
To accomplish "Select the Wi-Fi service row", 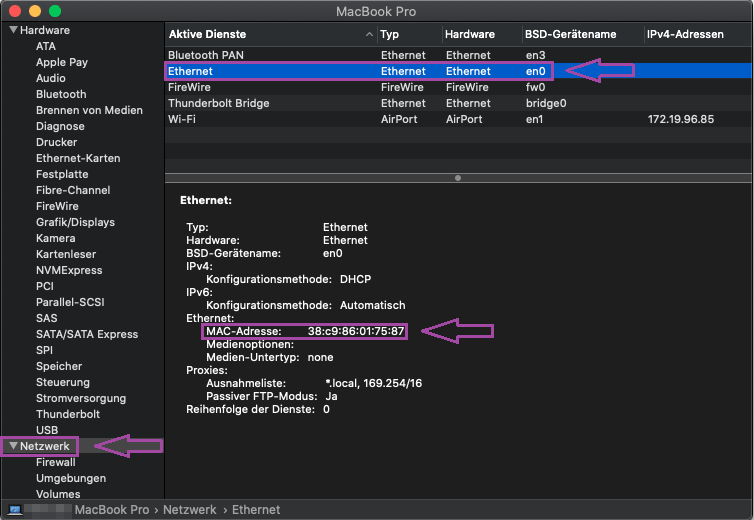I will (x=458, y=119).
